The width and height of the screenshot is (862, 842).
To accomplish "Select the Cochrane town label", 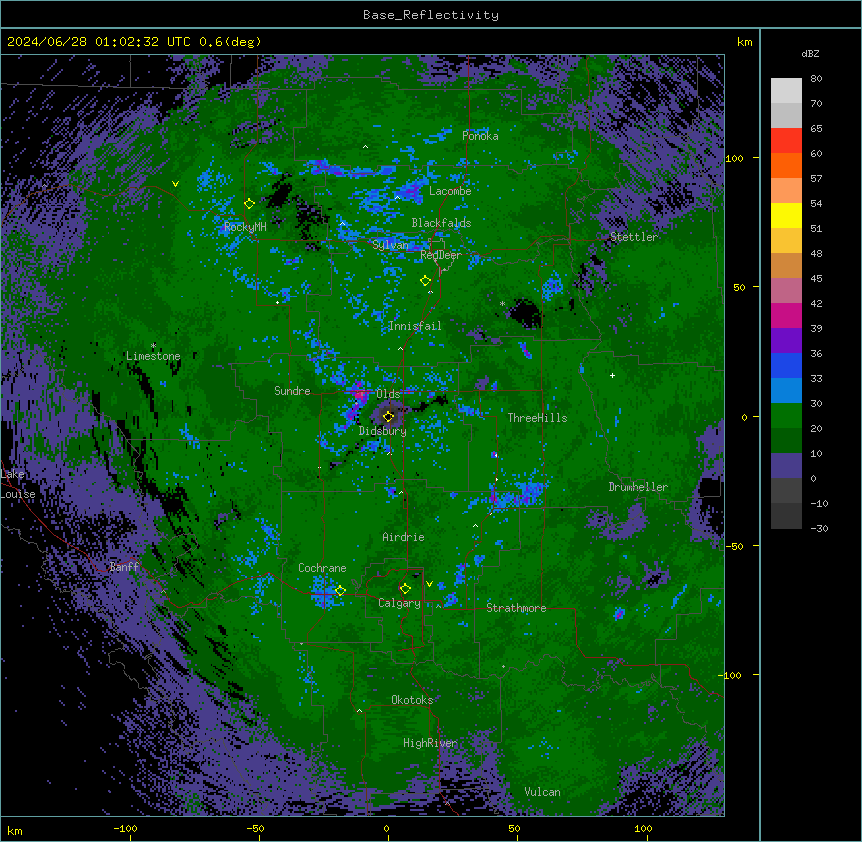I will pos(322,568).
